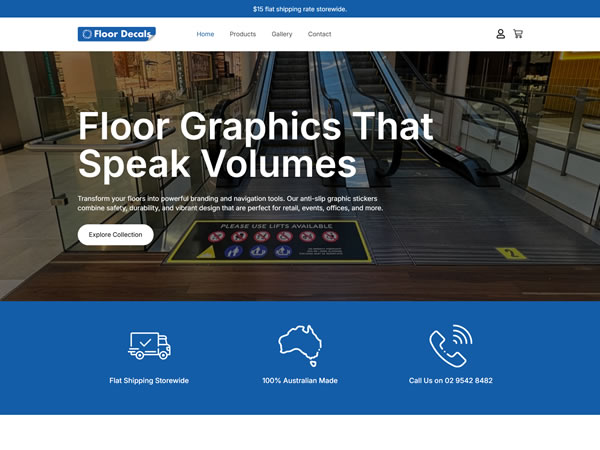This screenshot has width=600, height=450.
Task: Open the Contact menu item
Action: (320, 34)
